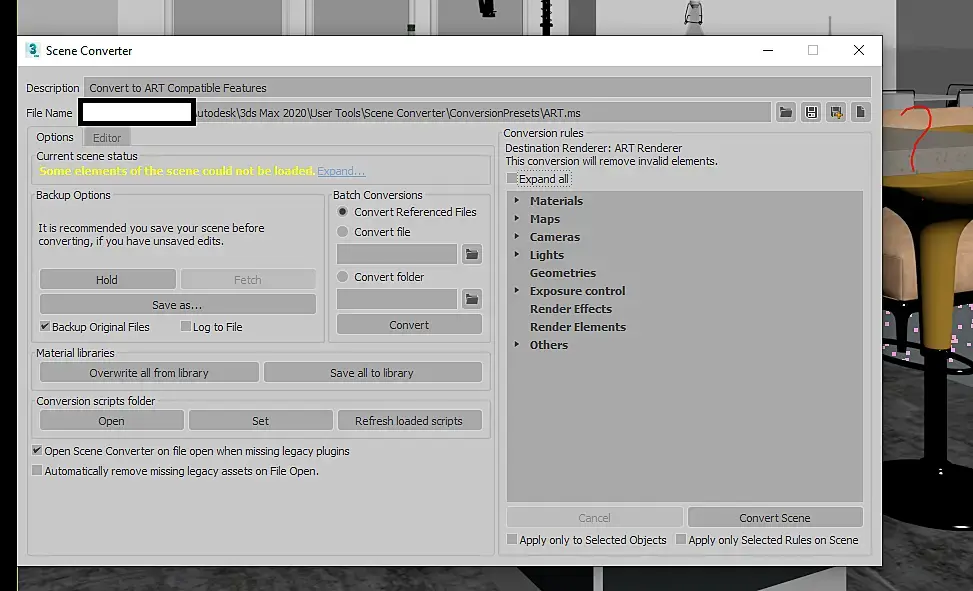Click the save preset as icon
Viewport: 973px width, 591px height.
point(836,112)
